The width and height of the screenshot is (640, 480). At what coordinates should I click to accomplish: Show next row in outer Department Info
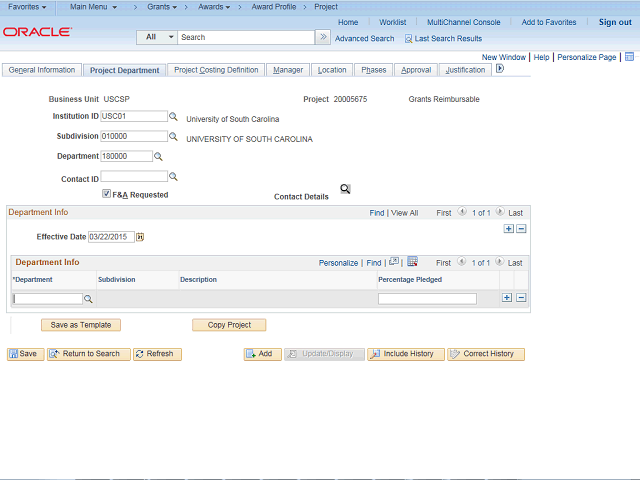point(500,211)
